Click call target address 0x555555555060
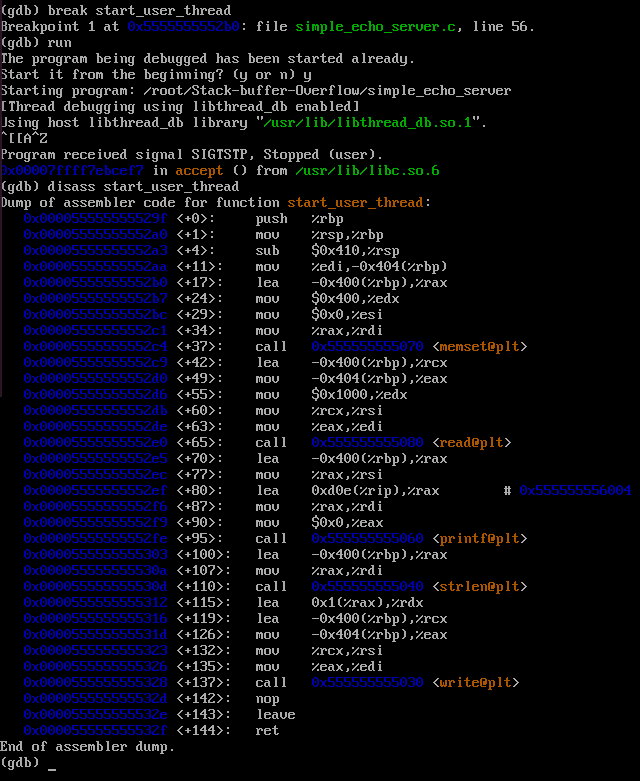The width and height of the screenshot is (640, 781). click(x=367, y=538)
